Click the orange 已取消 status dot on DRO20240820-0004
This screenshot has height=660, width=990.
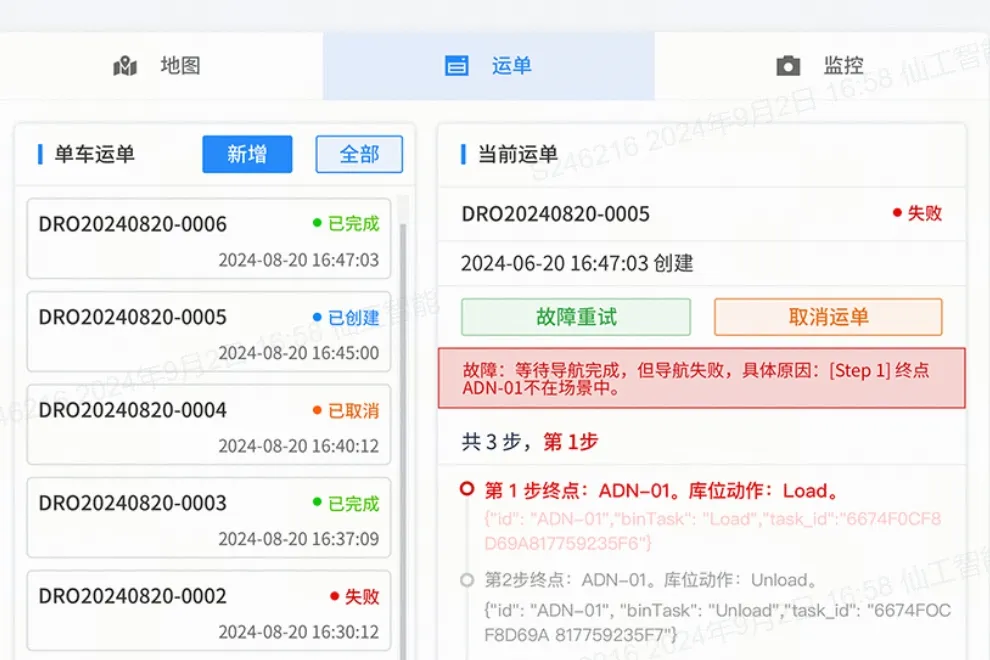click(x=318, y=410)
